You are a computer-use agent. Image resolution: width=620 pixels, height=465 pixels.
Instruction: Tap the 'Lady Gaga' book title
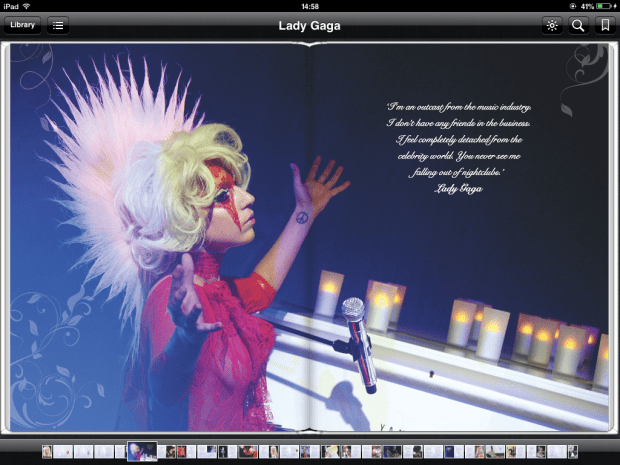coord(309,26)
